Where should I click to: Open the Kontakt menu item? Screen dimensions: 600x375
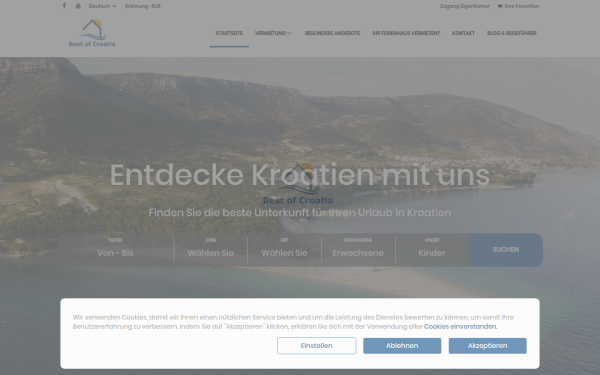pyautogui.click(x=463, y=33)
